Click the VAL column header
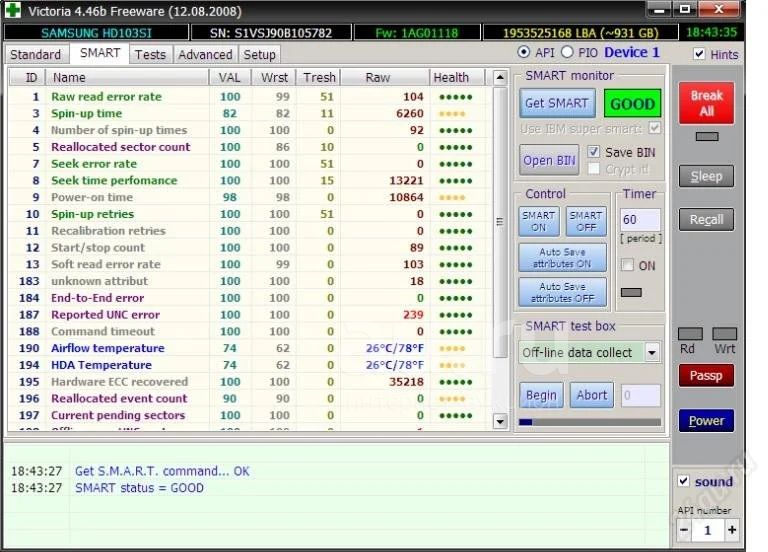Screen dimensions: 768x552 click(x=230, y=77)
